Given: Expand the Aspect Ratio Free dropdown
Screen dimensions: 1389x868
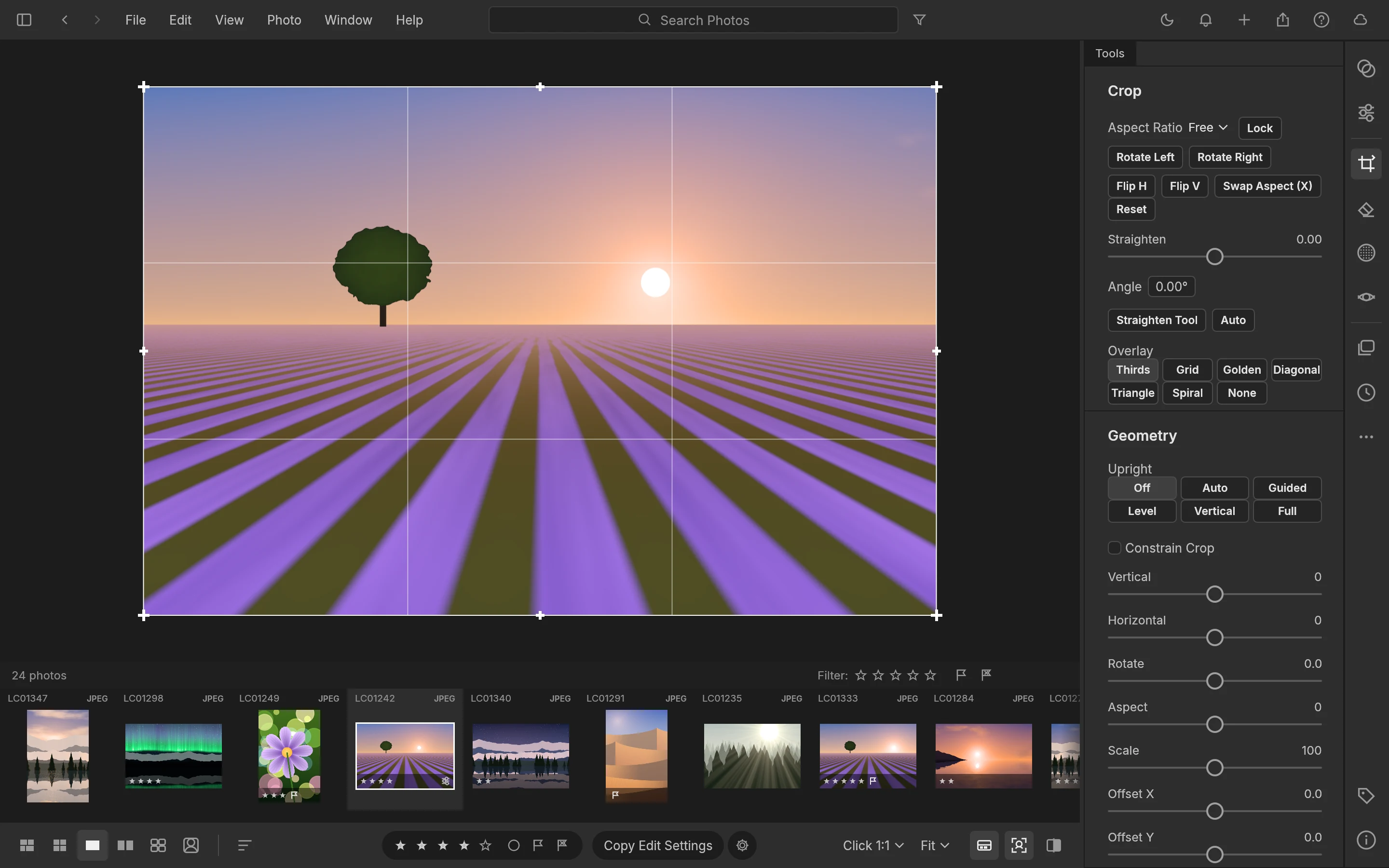Looking at the screenshot, I should 1208,127.
